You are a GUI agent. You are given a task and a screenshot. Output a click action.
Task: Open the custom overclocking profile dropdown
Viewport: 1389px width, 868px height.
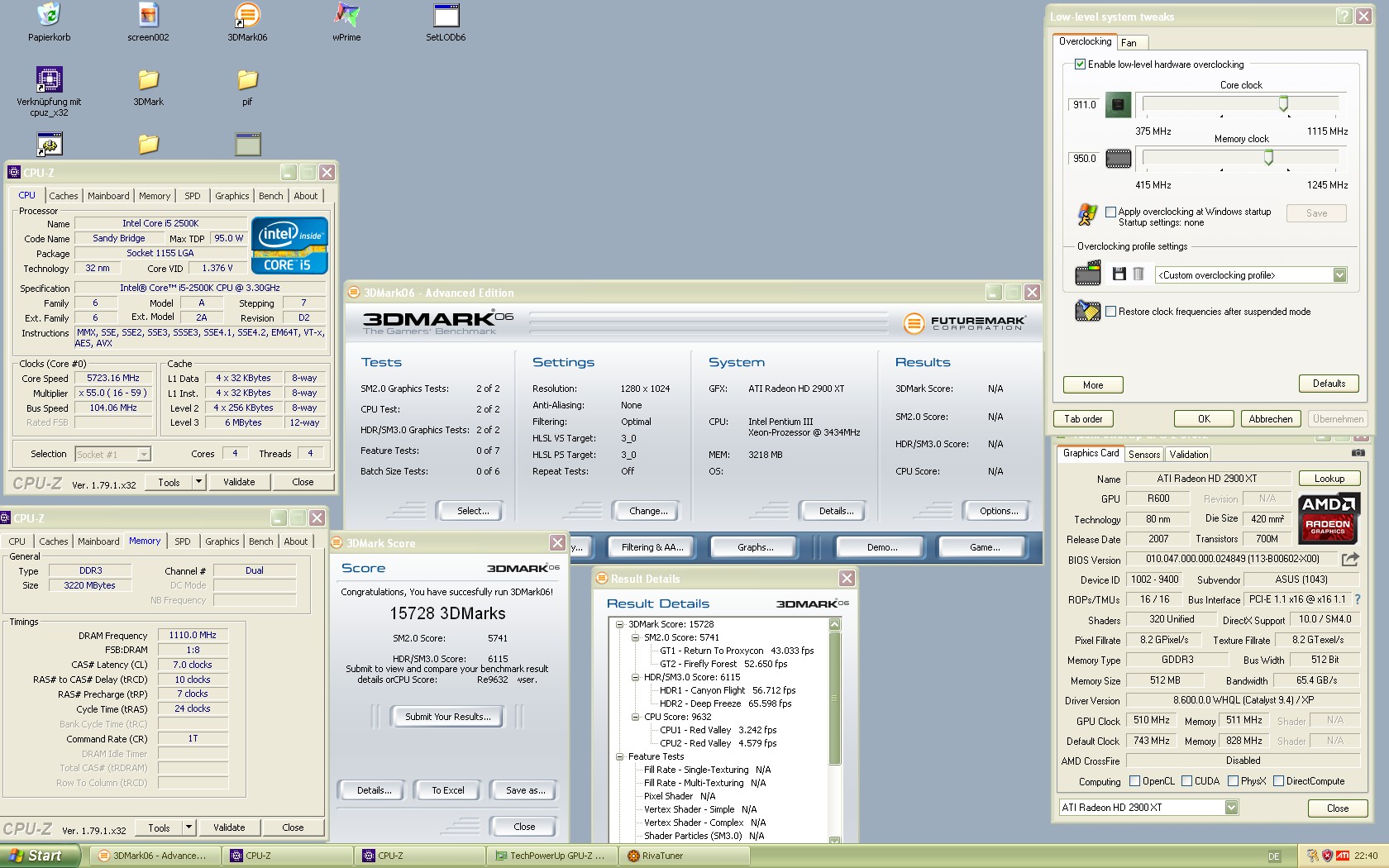coord(1339,275)
